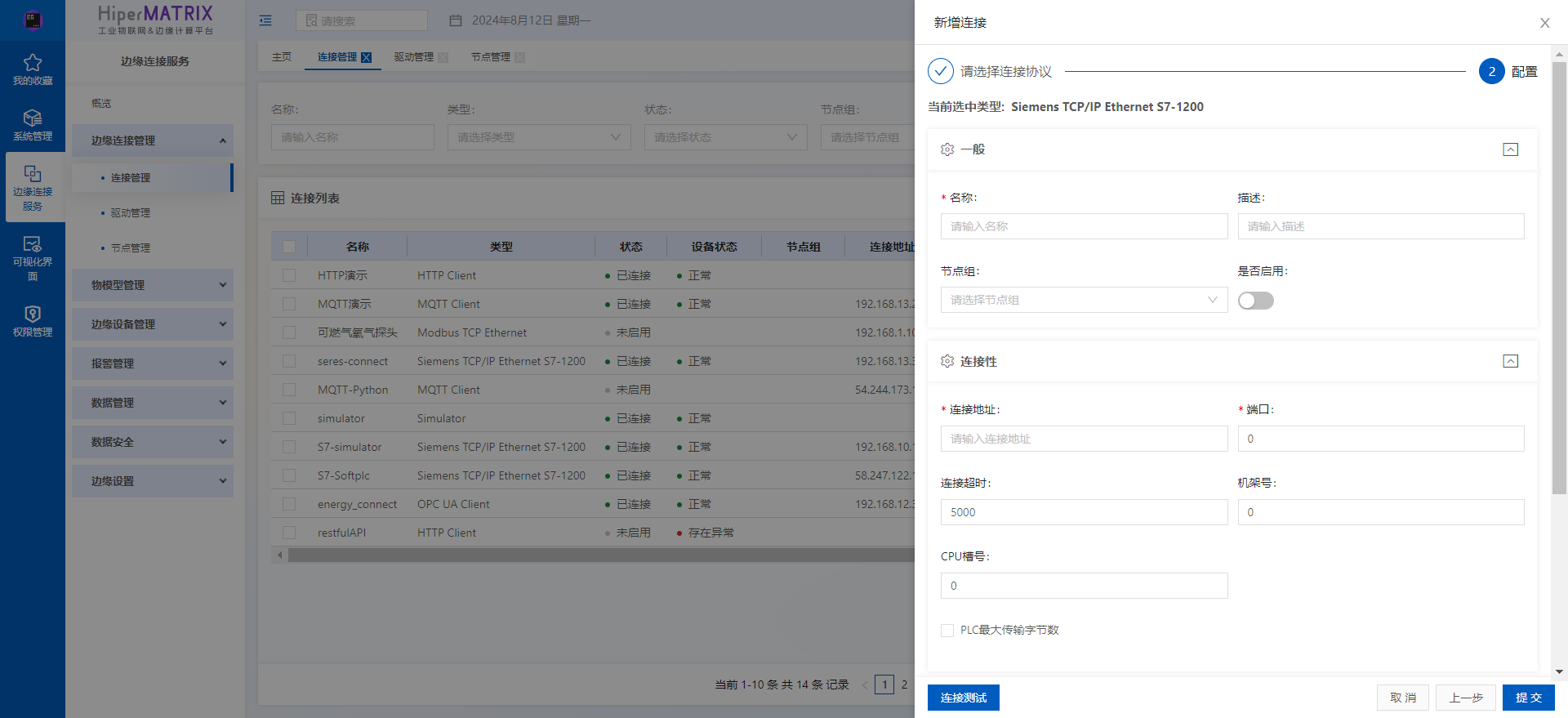Screen dimensions: 1568x718
Task: Click the search icon in header search box
Action: tap(311, 20)
